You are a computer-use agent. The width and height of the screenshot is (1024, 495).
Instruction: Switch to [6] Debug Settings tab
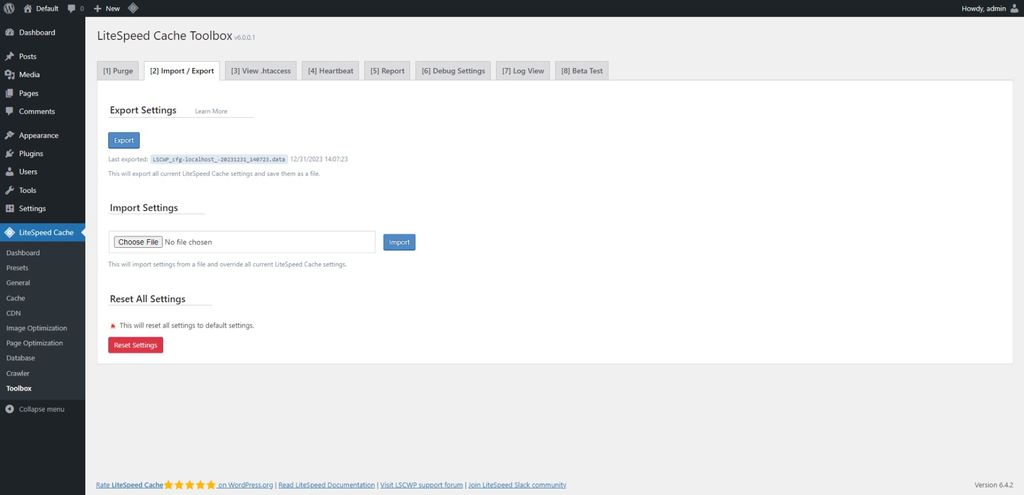coord(453,71)
